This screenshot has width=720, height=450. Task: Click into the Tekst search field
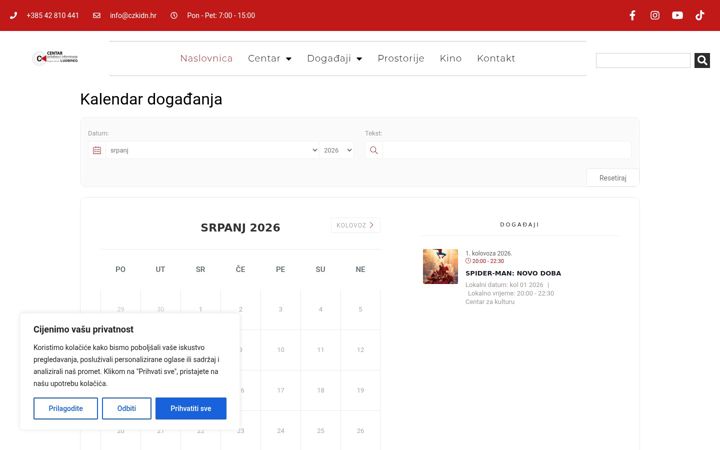(x=506, y=150)
